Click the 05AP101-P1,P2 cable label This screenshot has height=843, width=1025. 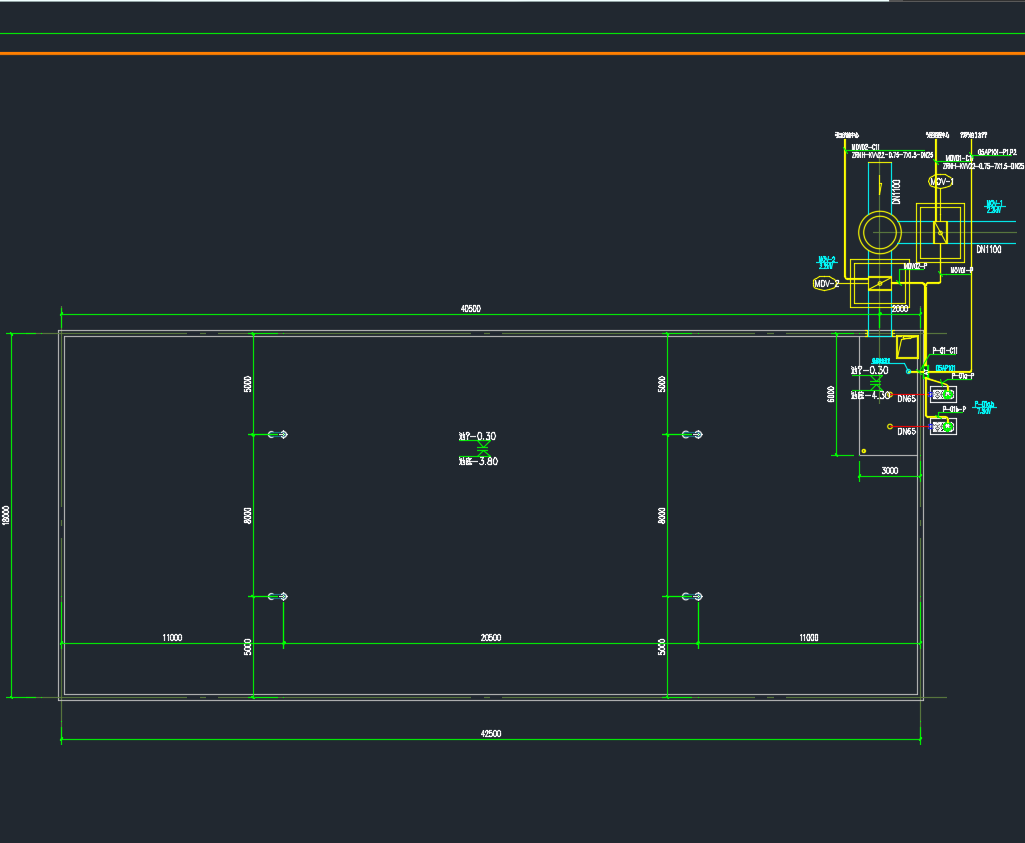[997, 152]
